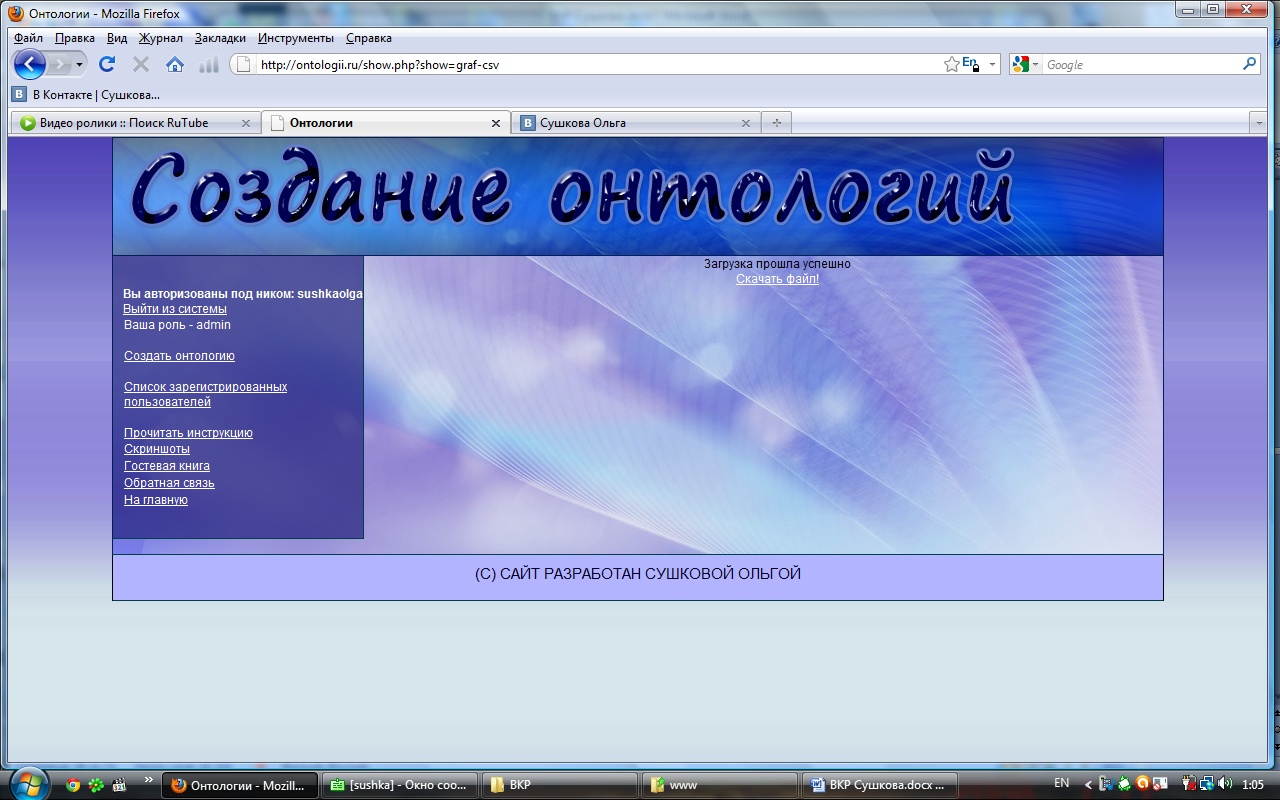The height and width of the screenshot is (800, 1280).
Task: Open the back/forward history dropdown arrow
Action: (x=80, y=65)
